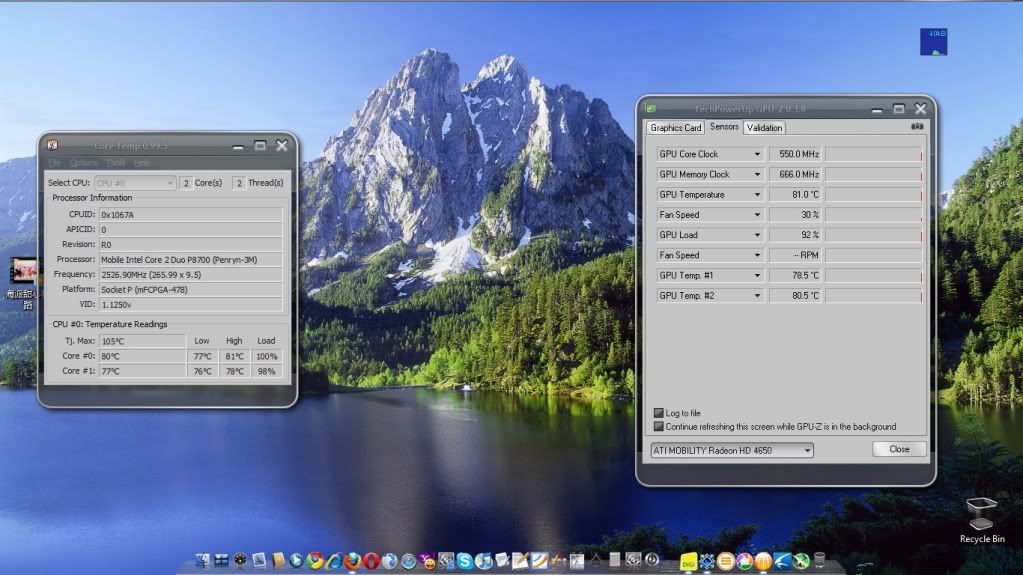
Task: Open the Options menu in Core Temp
Action: (83, 163)
